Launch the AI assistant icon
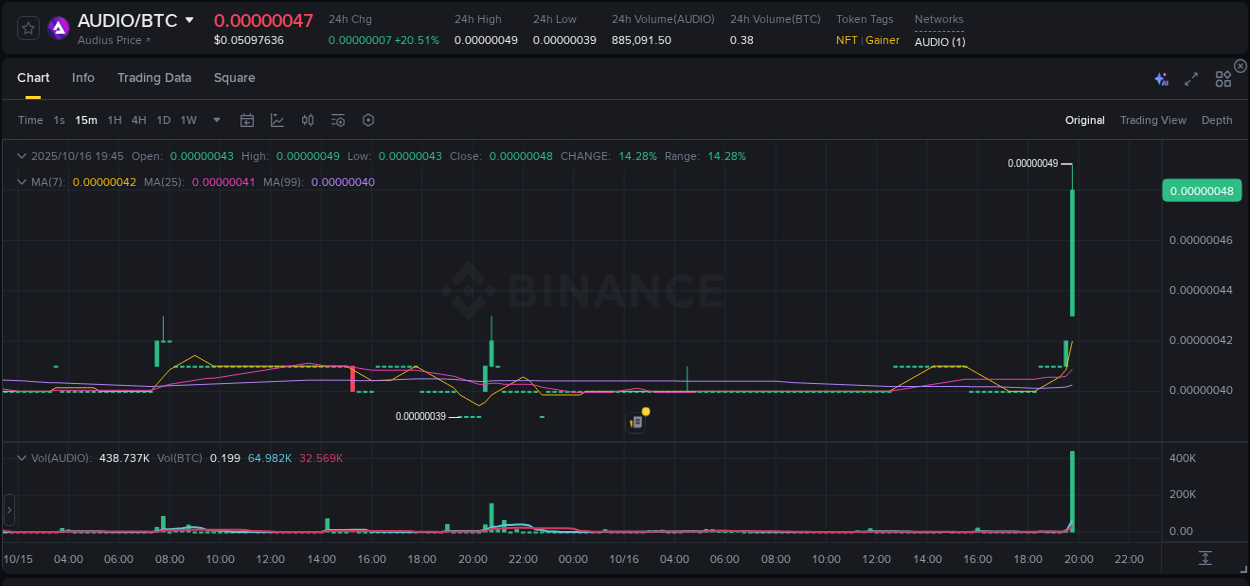The image size is (1250, 586). coord(1161,78)
